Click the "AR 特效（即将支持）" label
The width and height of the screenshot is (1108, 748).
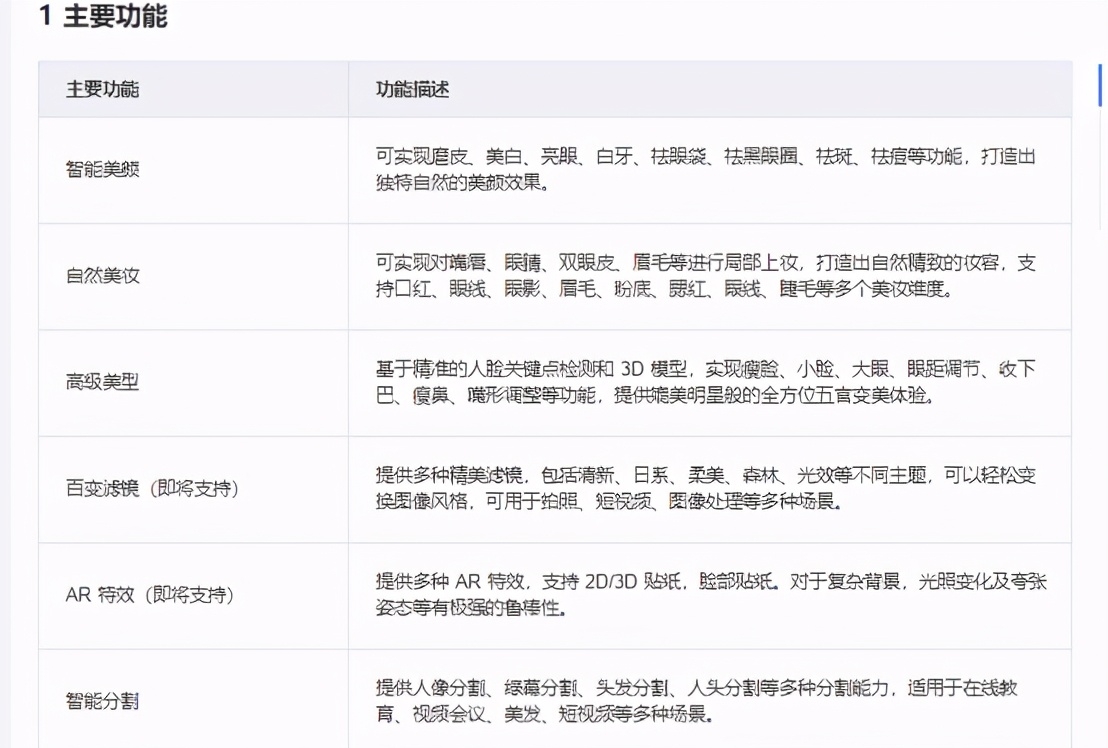149,595
